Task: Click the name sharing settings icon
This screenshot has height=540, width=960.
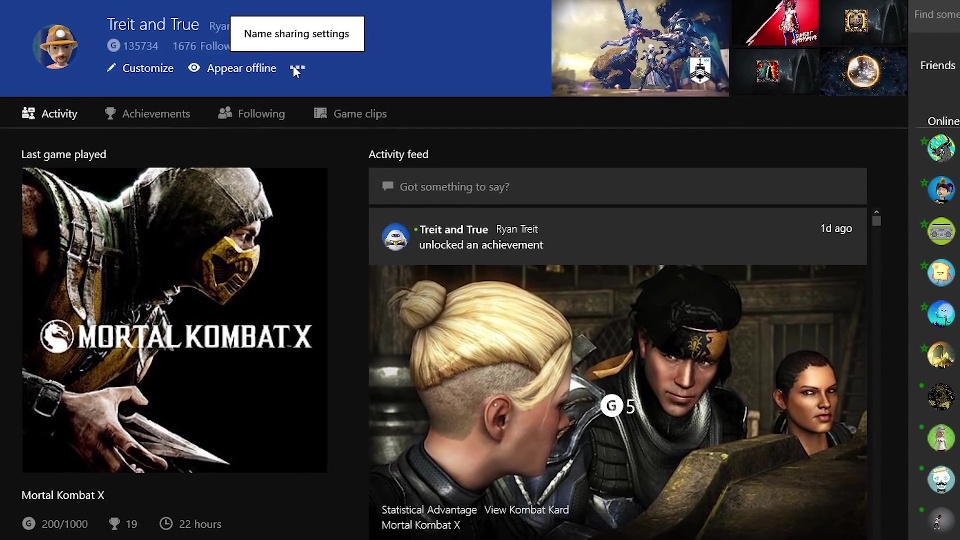Action: (297, 69)
